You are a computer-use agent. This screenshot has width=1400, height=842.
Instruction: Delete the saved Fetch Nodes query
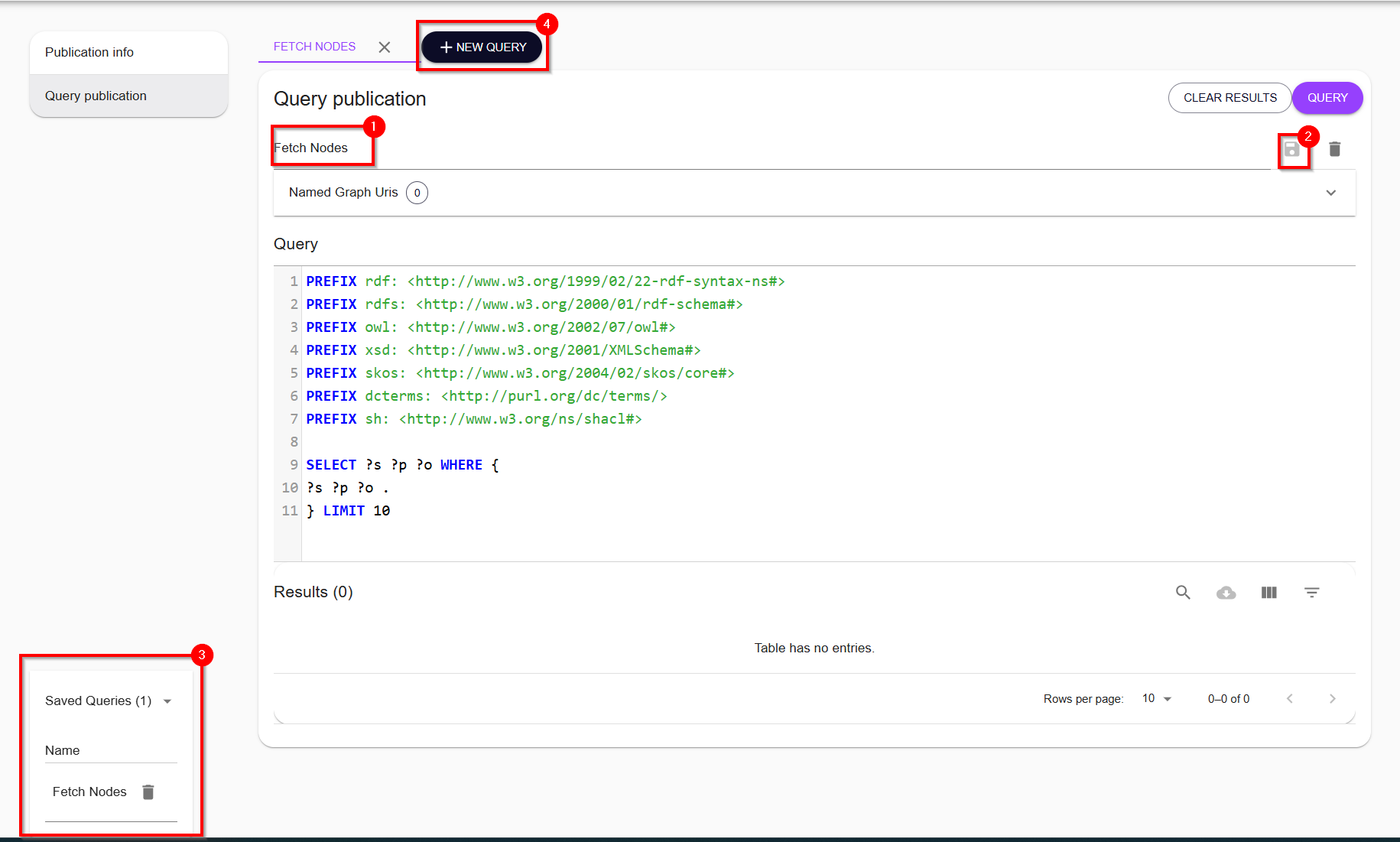click(148, 792)
